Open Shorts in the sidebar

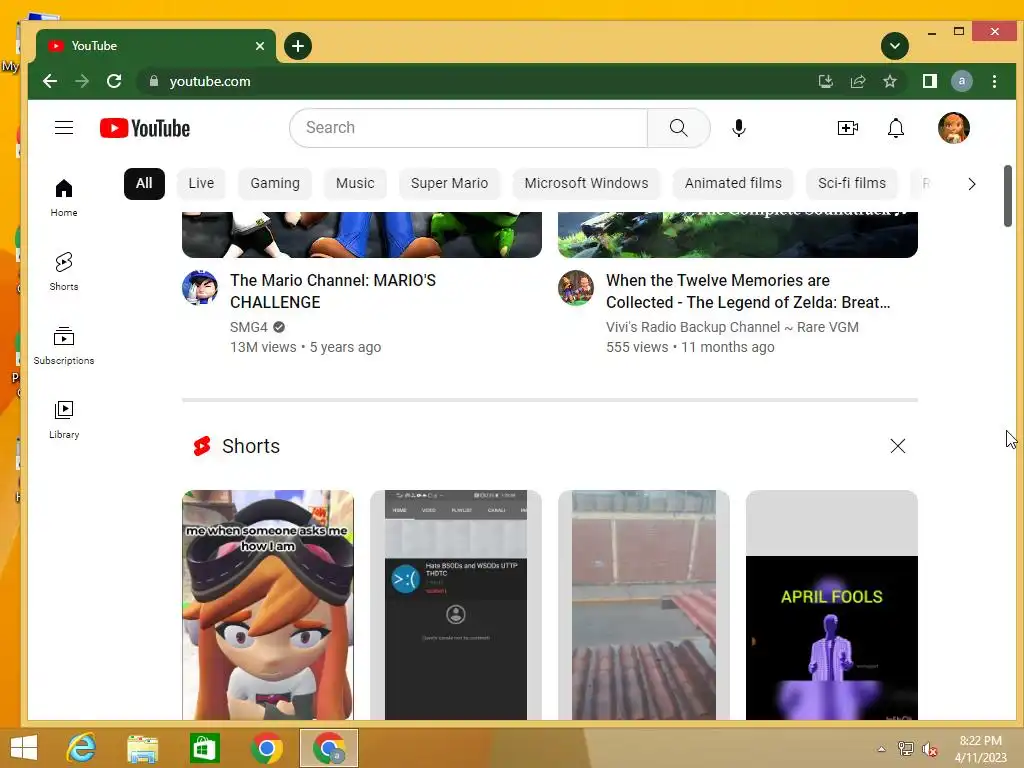click(63, 272)
